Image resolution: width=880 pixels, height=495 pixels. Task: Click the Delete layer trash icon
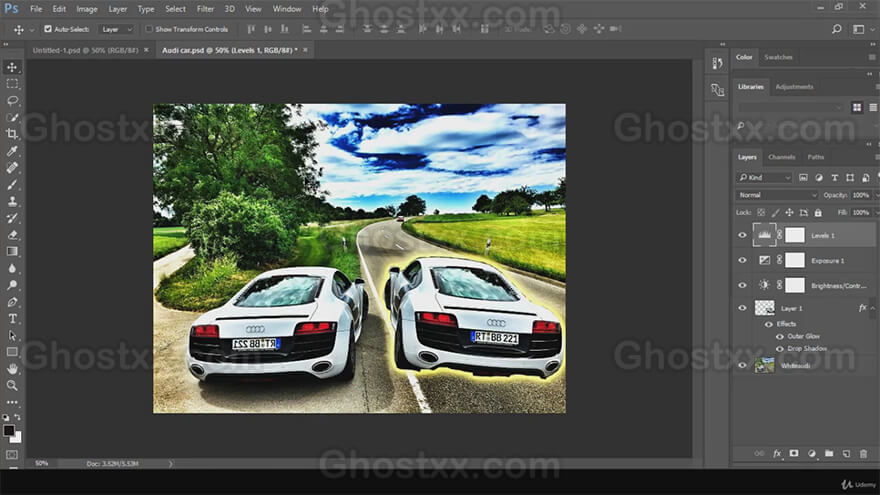pos(864,453)
